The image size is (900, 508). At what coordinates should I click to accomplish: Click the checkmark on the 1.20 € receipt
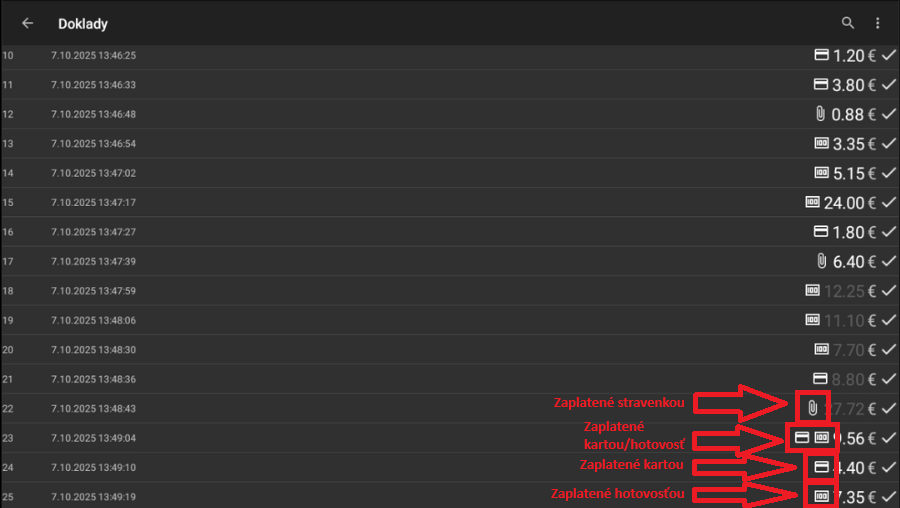click(x=888, y=56)
